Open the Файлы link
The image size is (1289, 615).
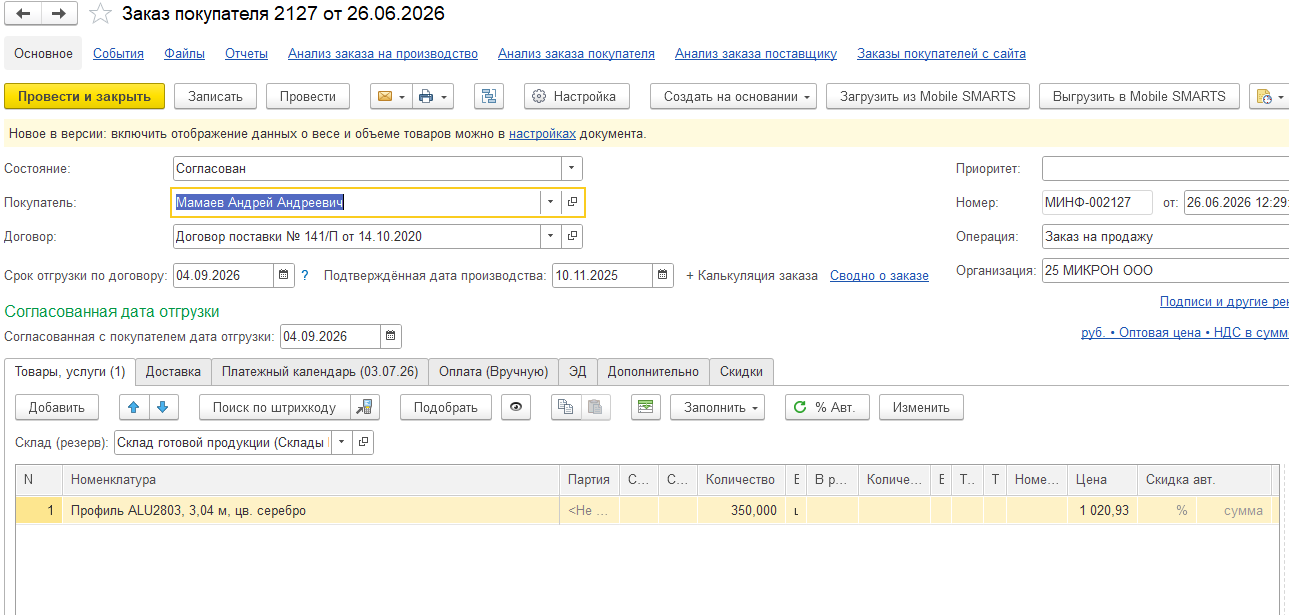coord(185,54)
